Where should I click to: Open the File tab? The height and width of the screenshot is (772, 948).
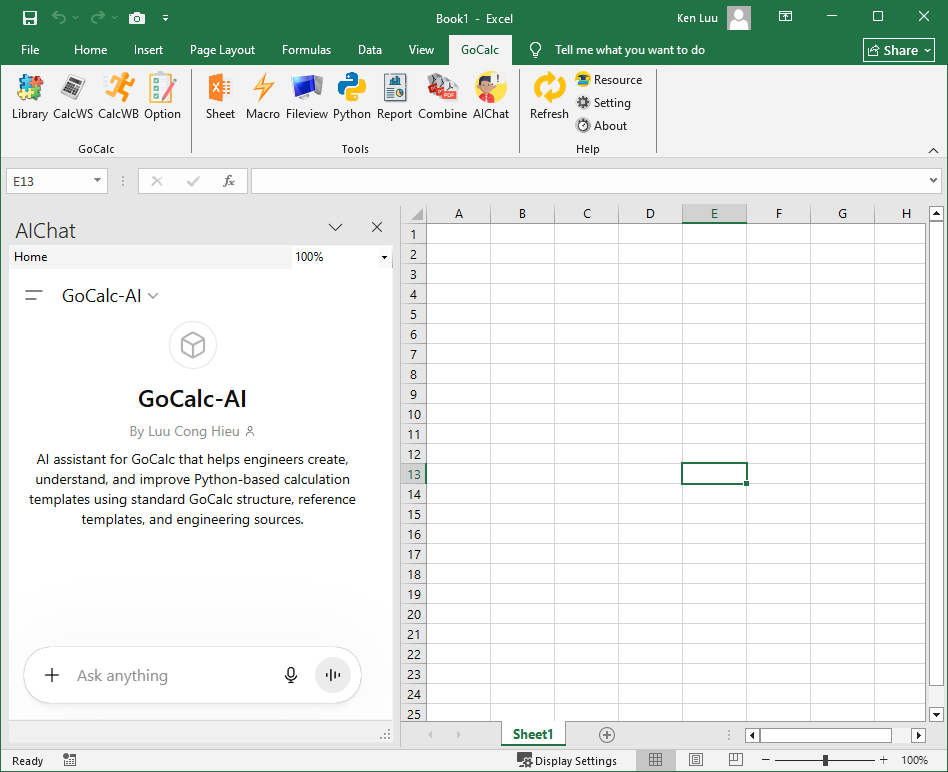tap(30, 50)
